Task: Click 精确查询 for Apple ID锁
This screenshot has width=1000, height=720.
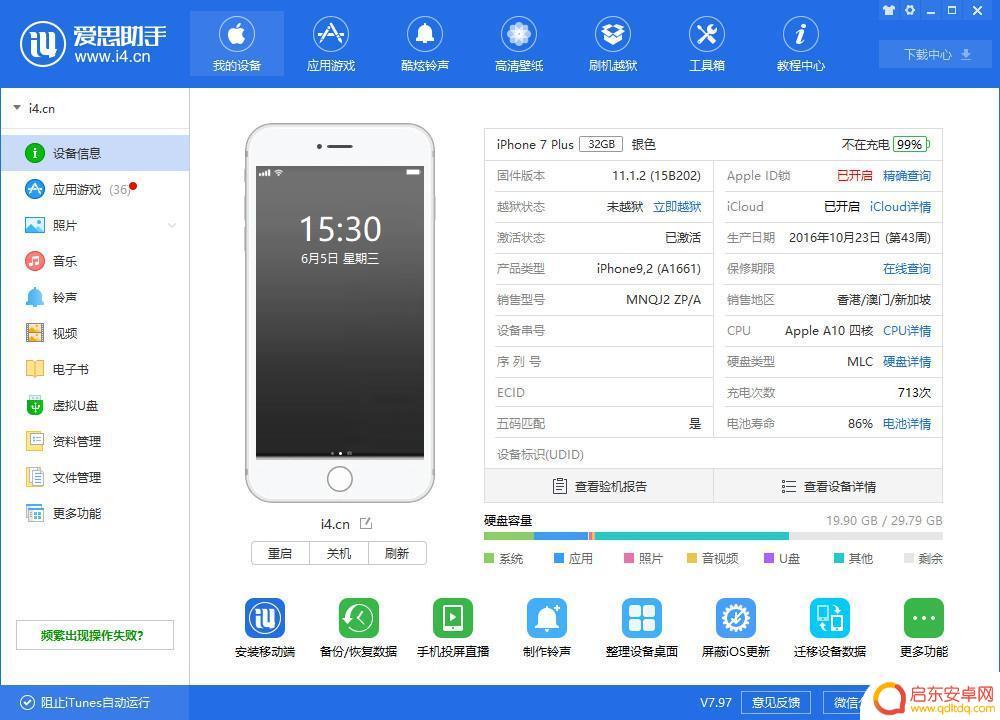Action: [x=906, y=176]
